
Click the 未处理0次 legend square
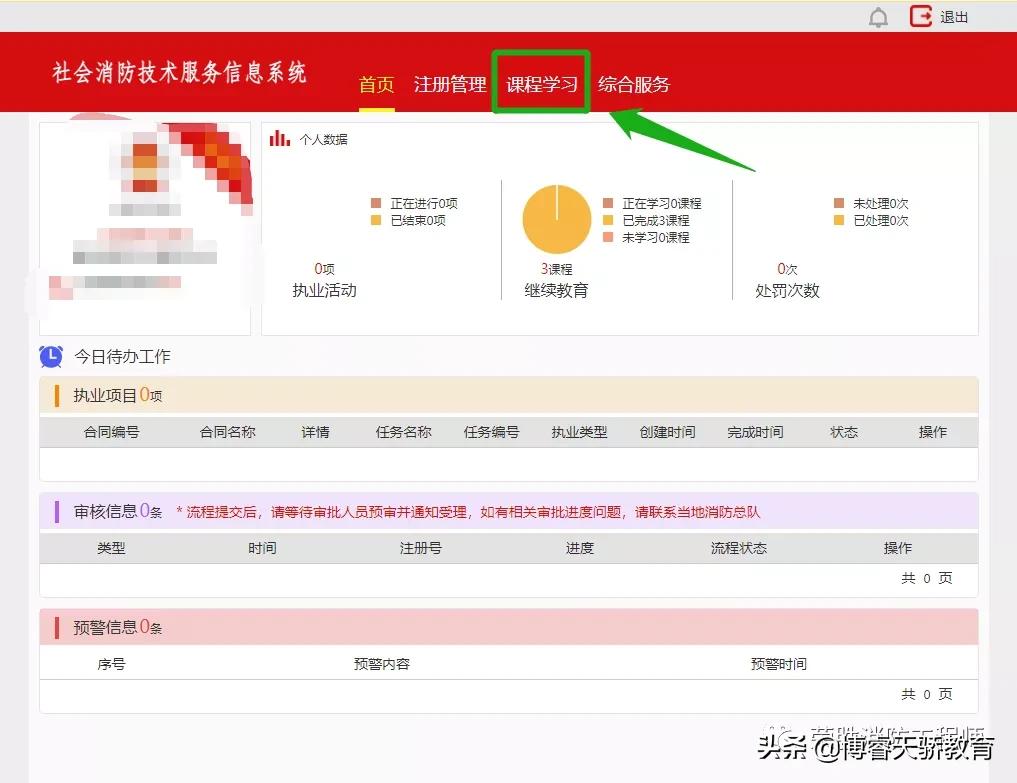point(837,203)
